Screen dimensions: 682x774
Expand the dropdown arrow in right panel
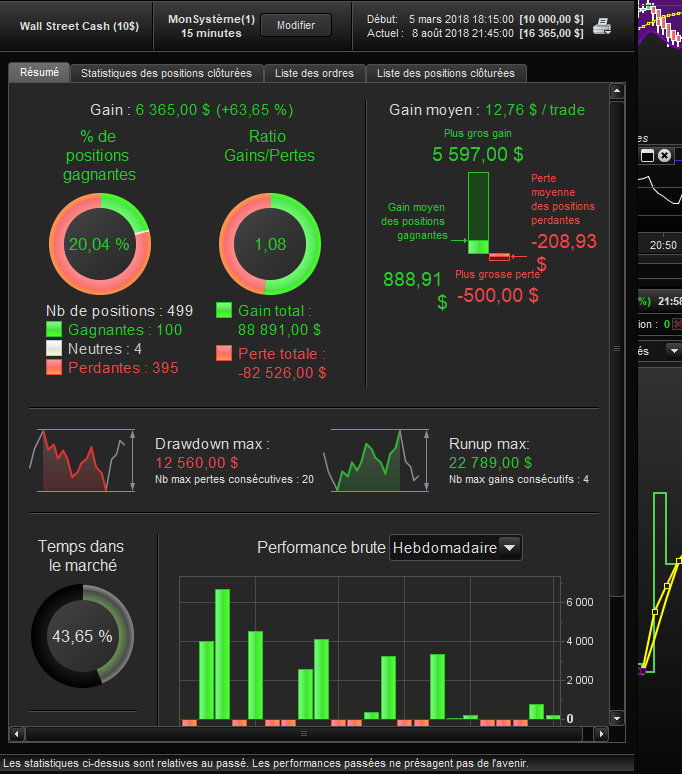pos(674,350)
